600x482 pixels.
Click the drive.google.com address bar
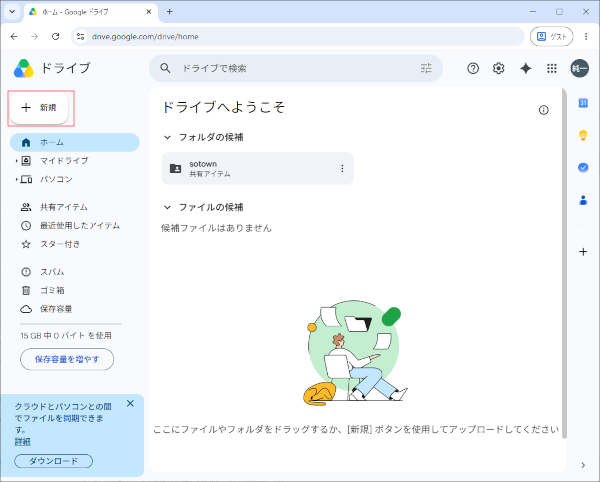coord(298,36)
